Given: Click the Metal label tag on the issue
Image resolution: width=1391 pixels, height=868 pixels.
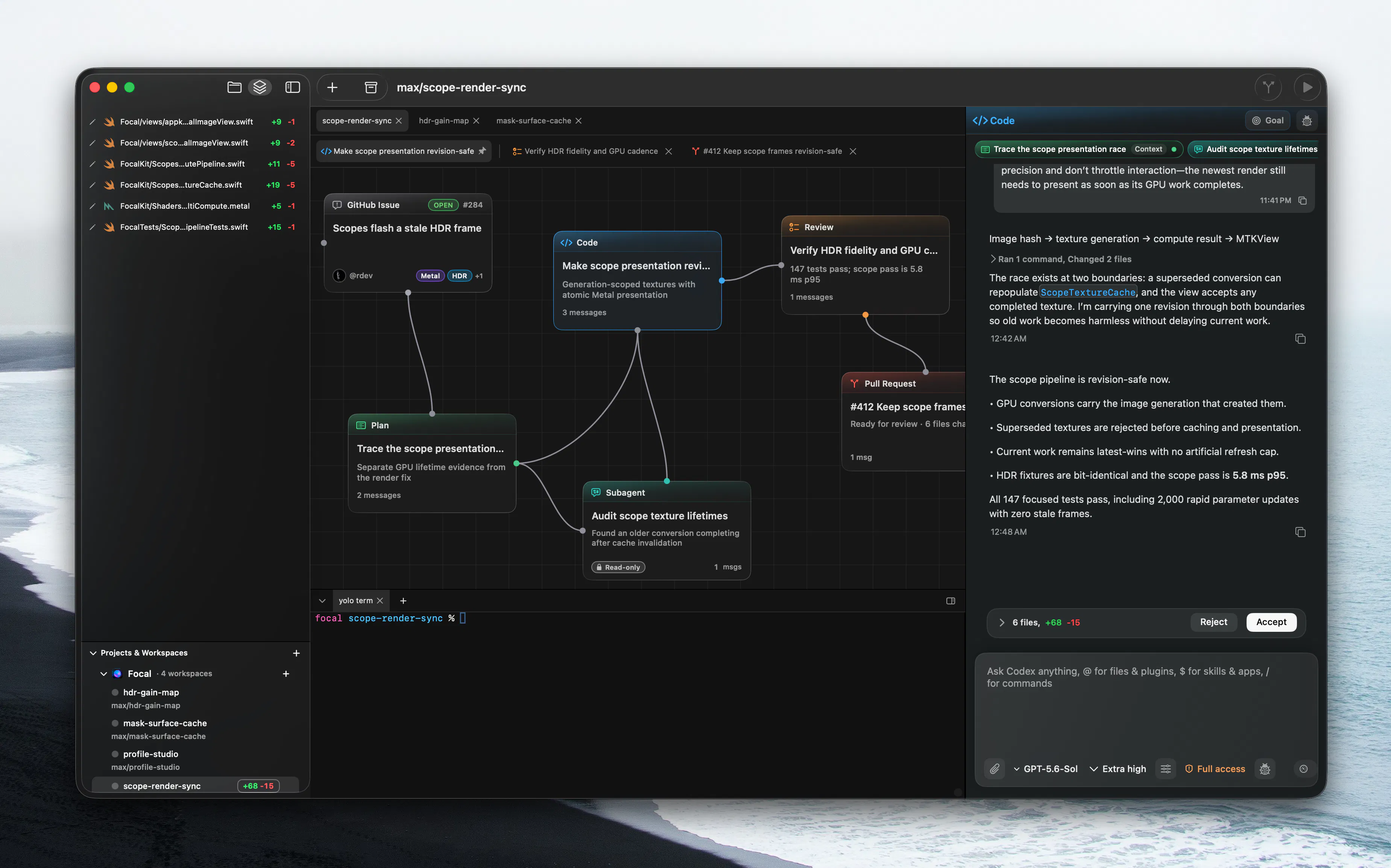Looking at the screenshot, I should point(430,276).
